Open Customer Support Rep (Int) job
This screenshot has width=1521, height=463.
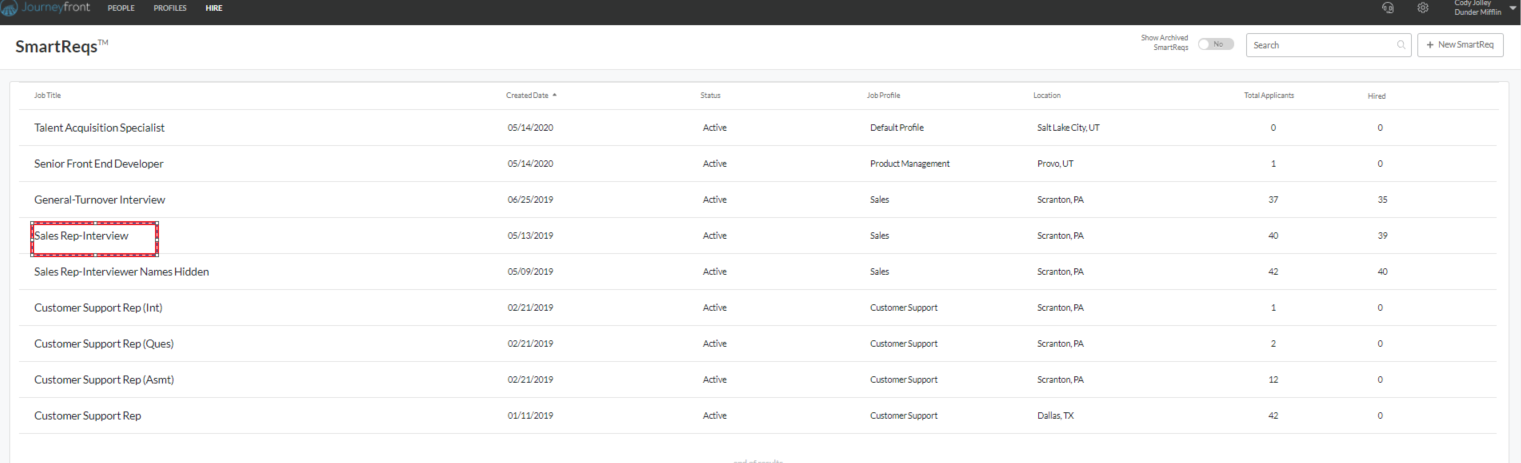98,308
